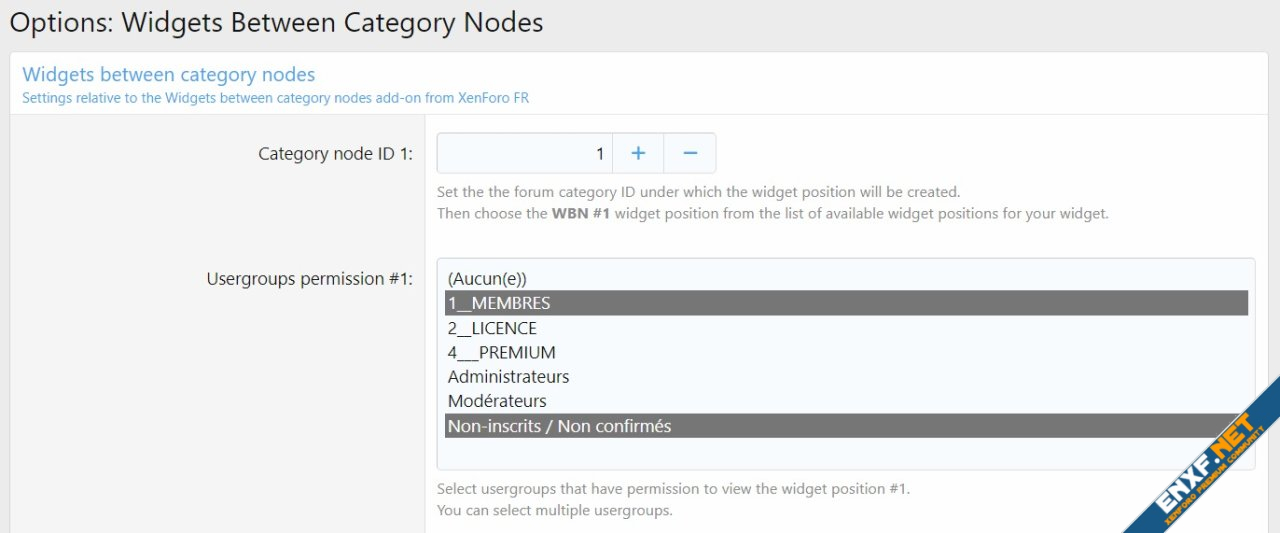
Task: Click the ENXF.NET watermark logo
Action: [x=1205, y=461]
